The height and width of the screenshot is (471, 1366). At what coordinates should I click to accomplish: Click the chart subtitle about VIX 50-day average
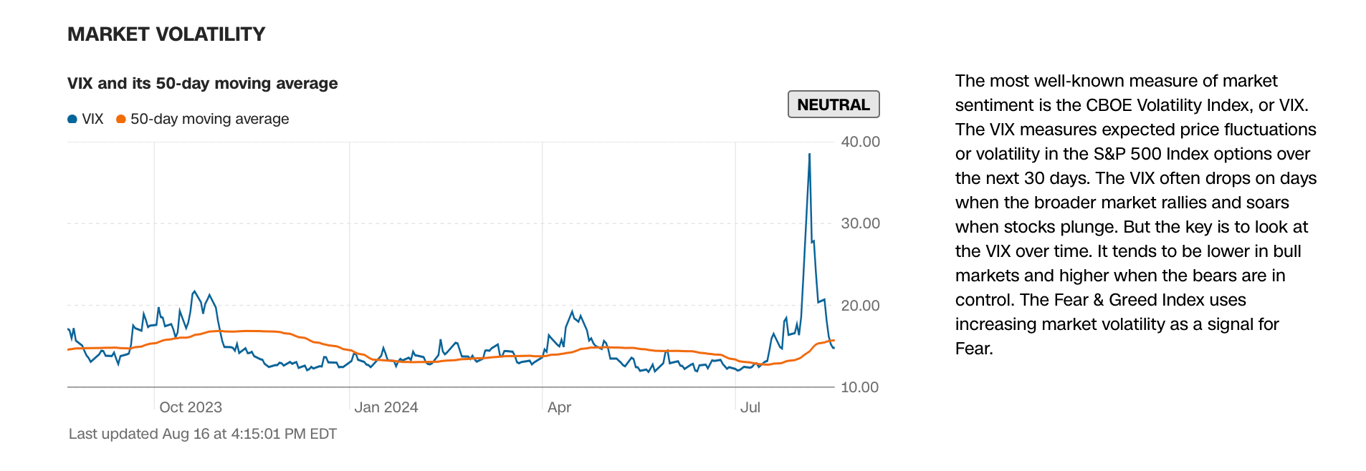point(202,83)
